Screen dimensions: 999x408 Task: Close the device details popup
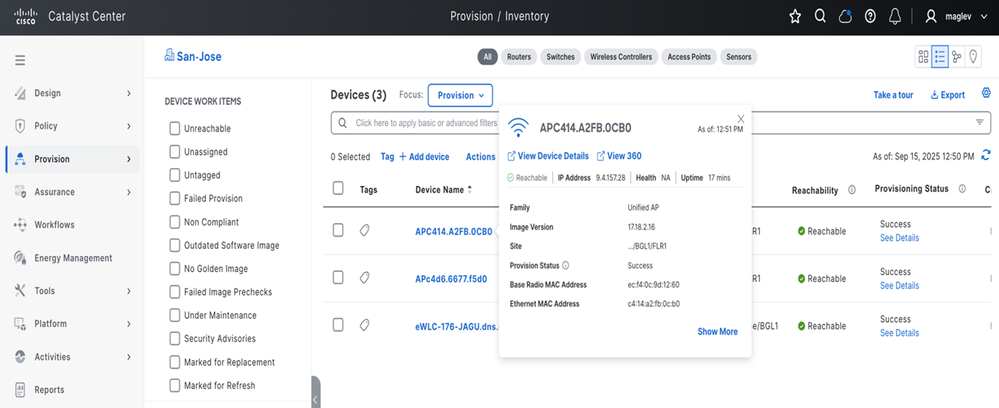[x=740, y=119]
